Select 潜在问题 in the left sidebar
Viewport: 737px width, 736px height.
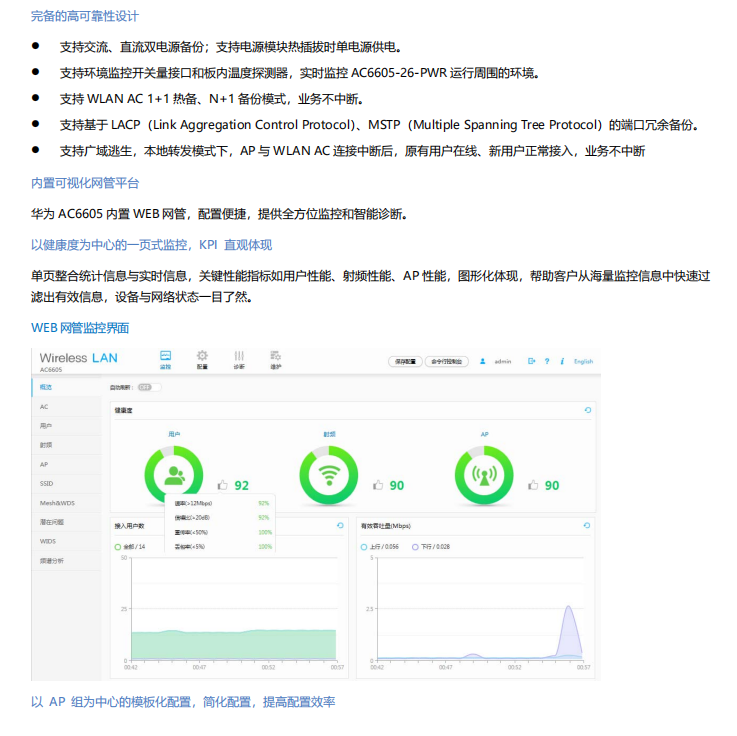click(x=67, y=522)
